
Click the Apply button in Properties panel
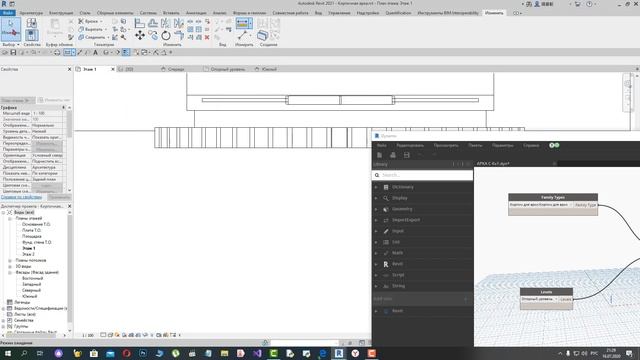(59, 197)
